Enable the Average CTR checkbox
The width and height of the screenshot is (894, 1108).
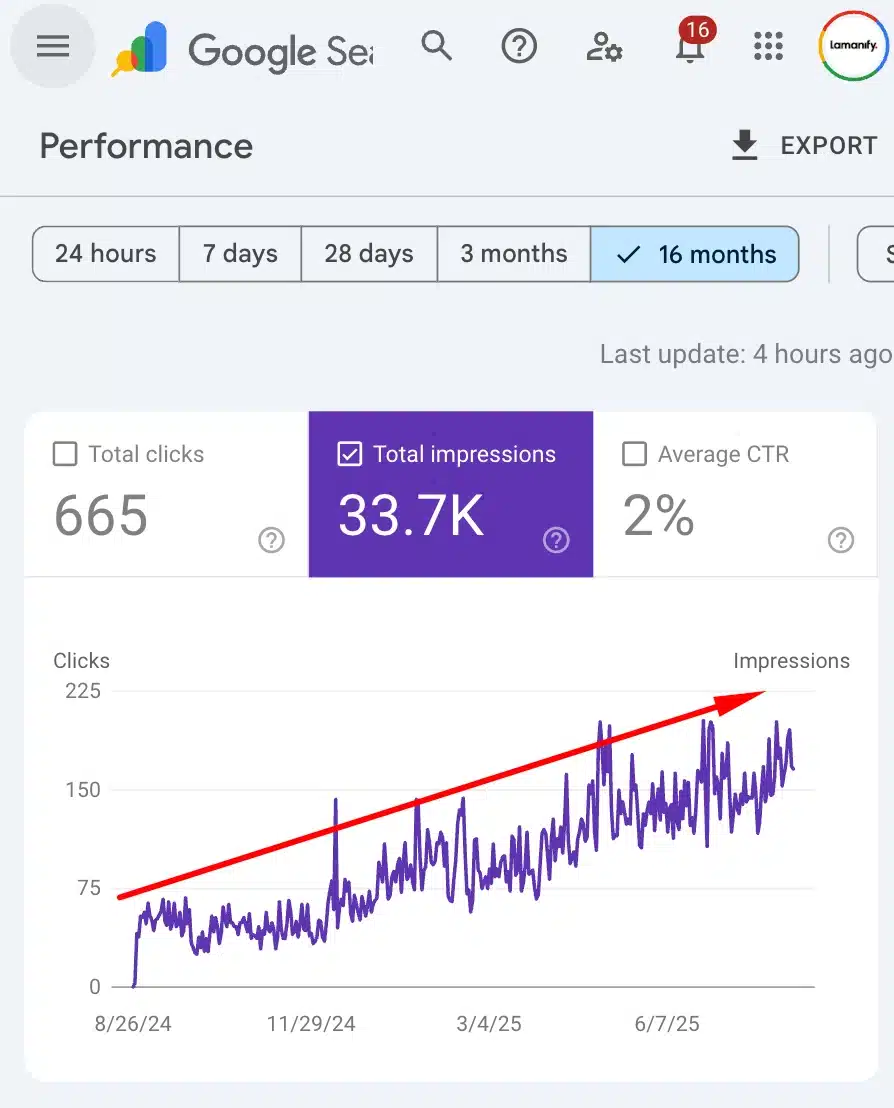634,454
